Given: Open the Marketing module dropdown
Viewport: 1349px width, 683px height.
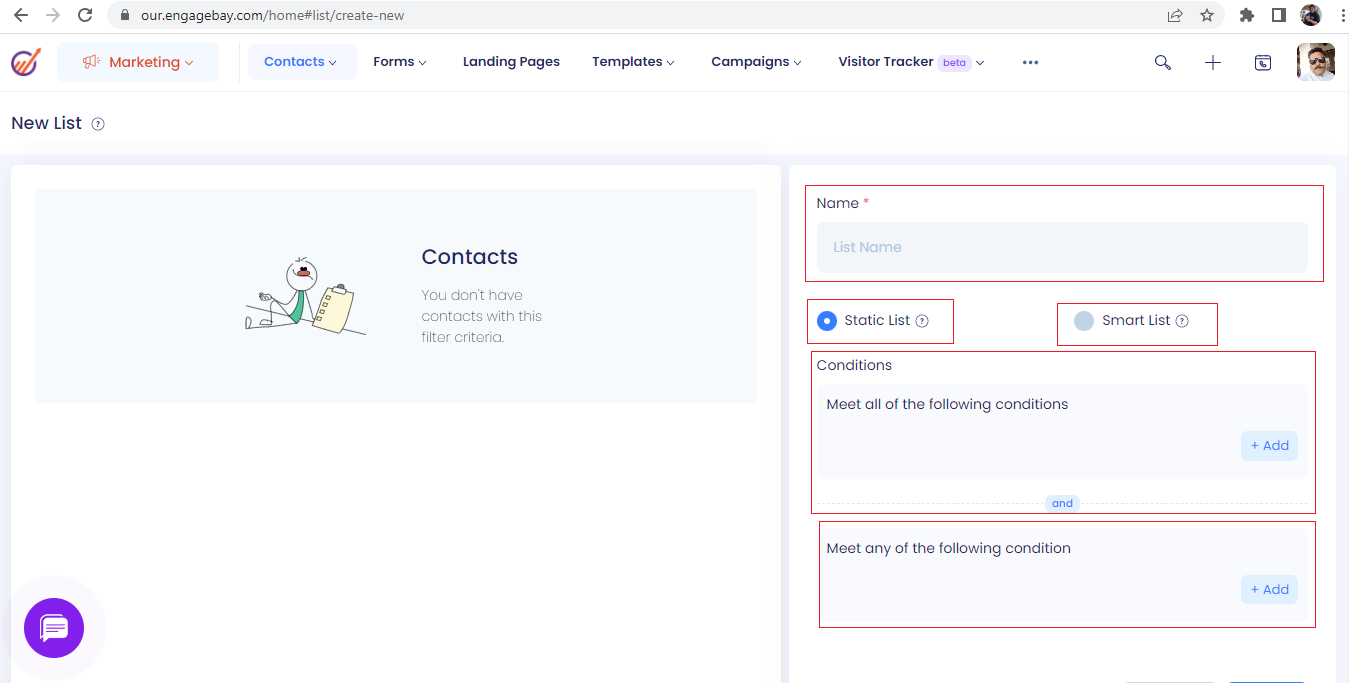Looking at the screenshot, I should pos(138,62).
